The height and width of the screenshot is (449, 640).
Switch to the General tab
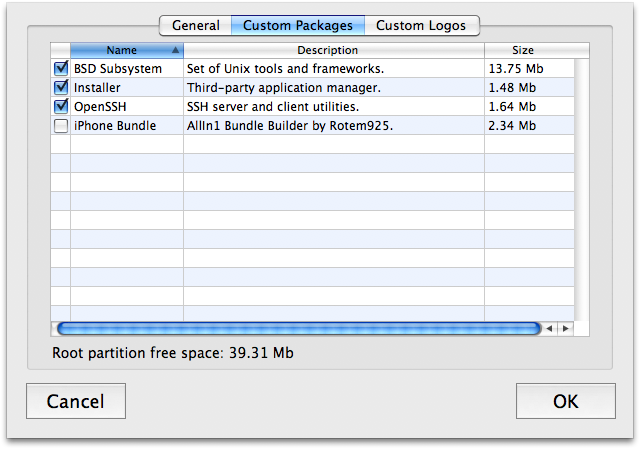[195, 25]
